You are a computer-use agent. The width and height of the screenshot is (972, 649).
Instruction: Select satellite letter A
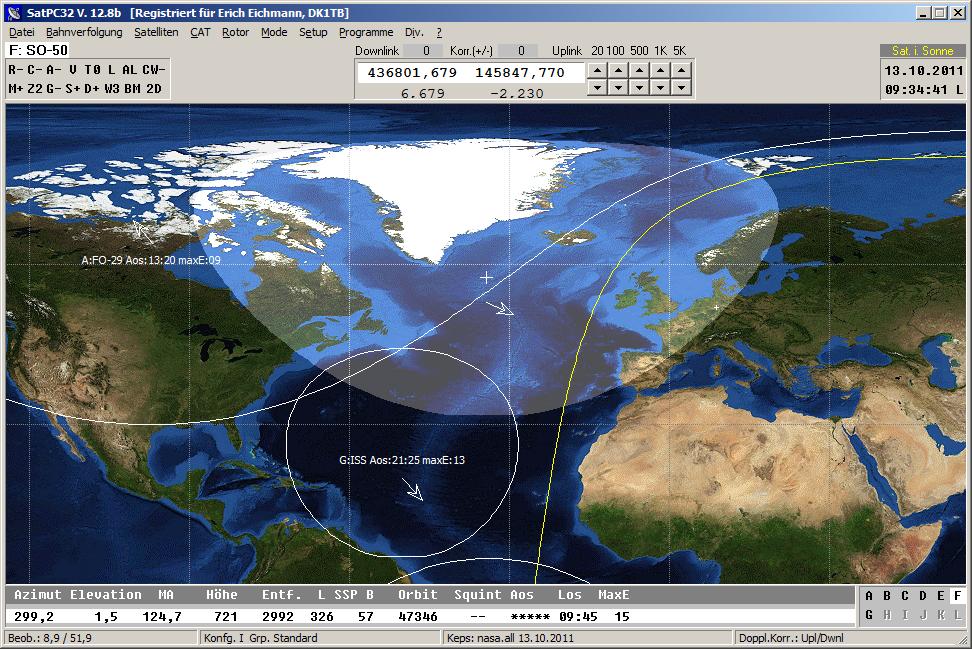(x=870, y=596)
